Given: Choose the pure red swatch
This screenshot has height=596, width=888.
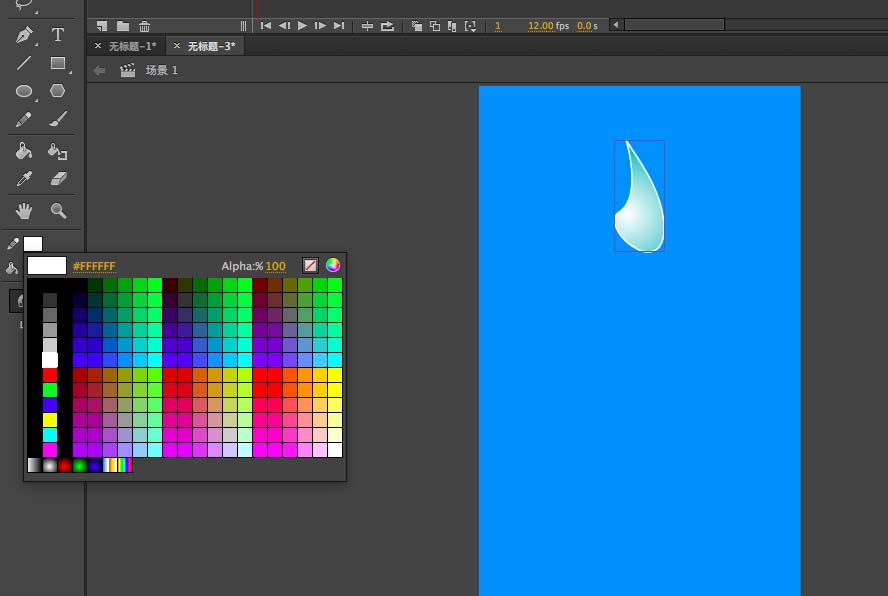Looking at the screenshot, I should pyautogui.click(x=50, y=375).
